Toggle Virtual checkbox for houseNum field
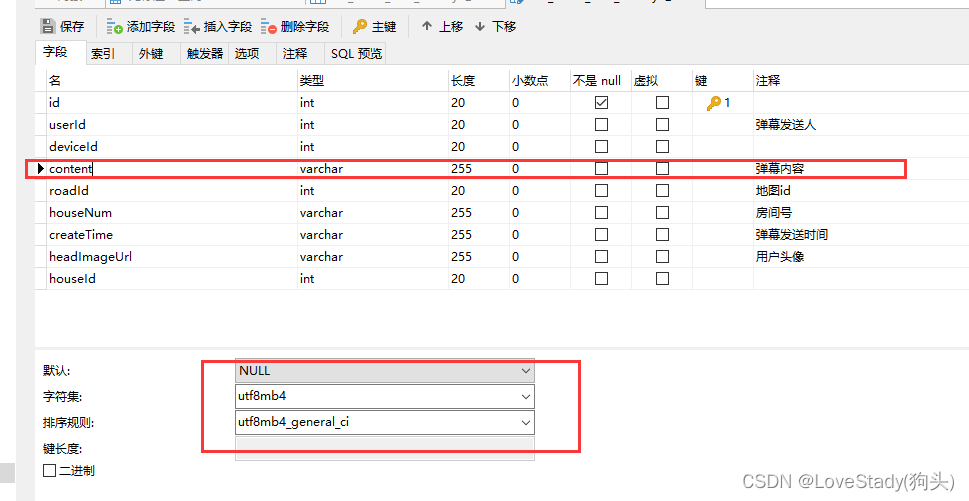This screenshot has width=969, height=501. pos(662,213)
